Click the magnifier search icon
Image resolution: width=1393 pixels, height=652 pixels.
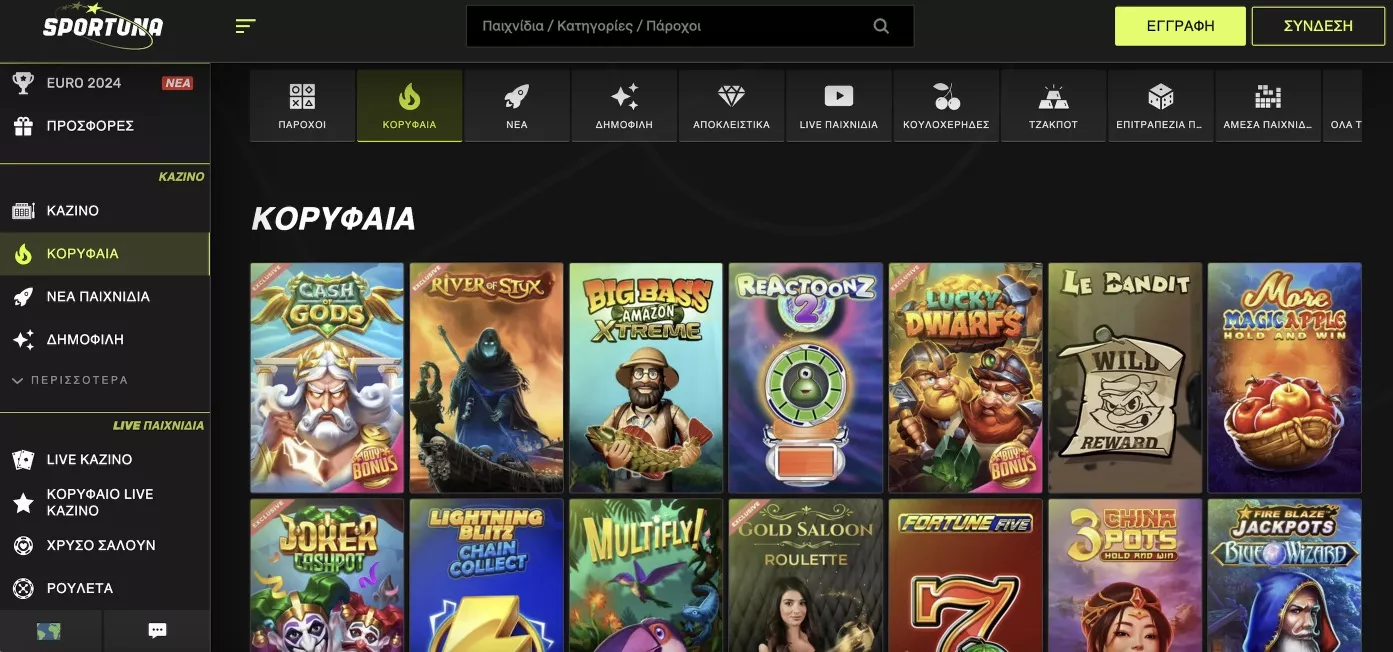point(881,26)
